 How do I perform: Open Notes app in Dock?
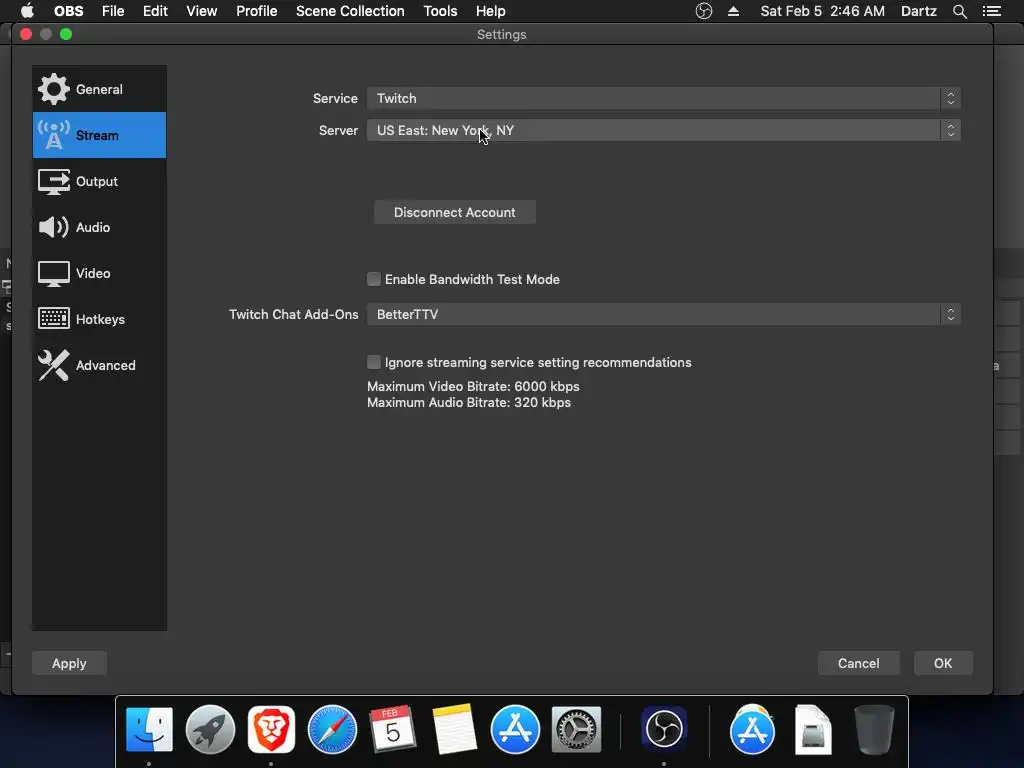click(x=454, y=729)
